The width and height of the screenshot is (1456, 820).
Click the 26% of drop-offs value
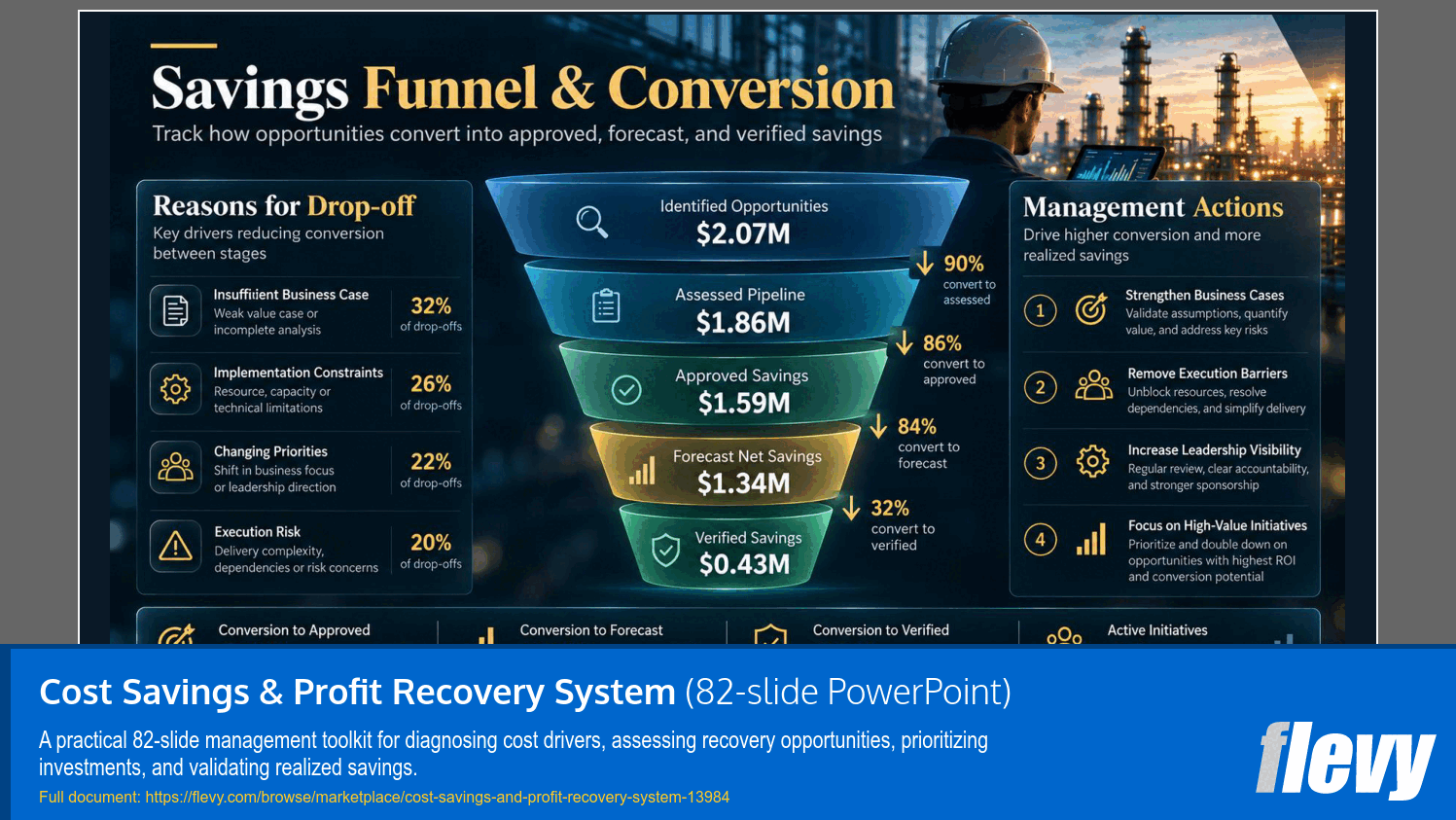coord(431,383)
